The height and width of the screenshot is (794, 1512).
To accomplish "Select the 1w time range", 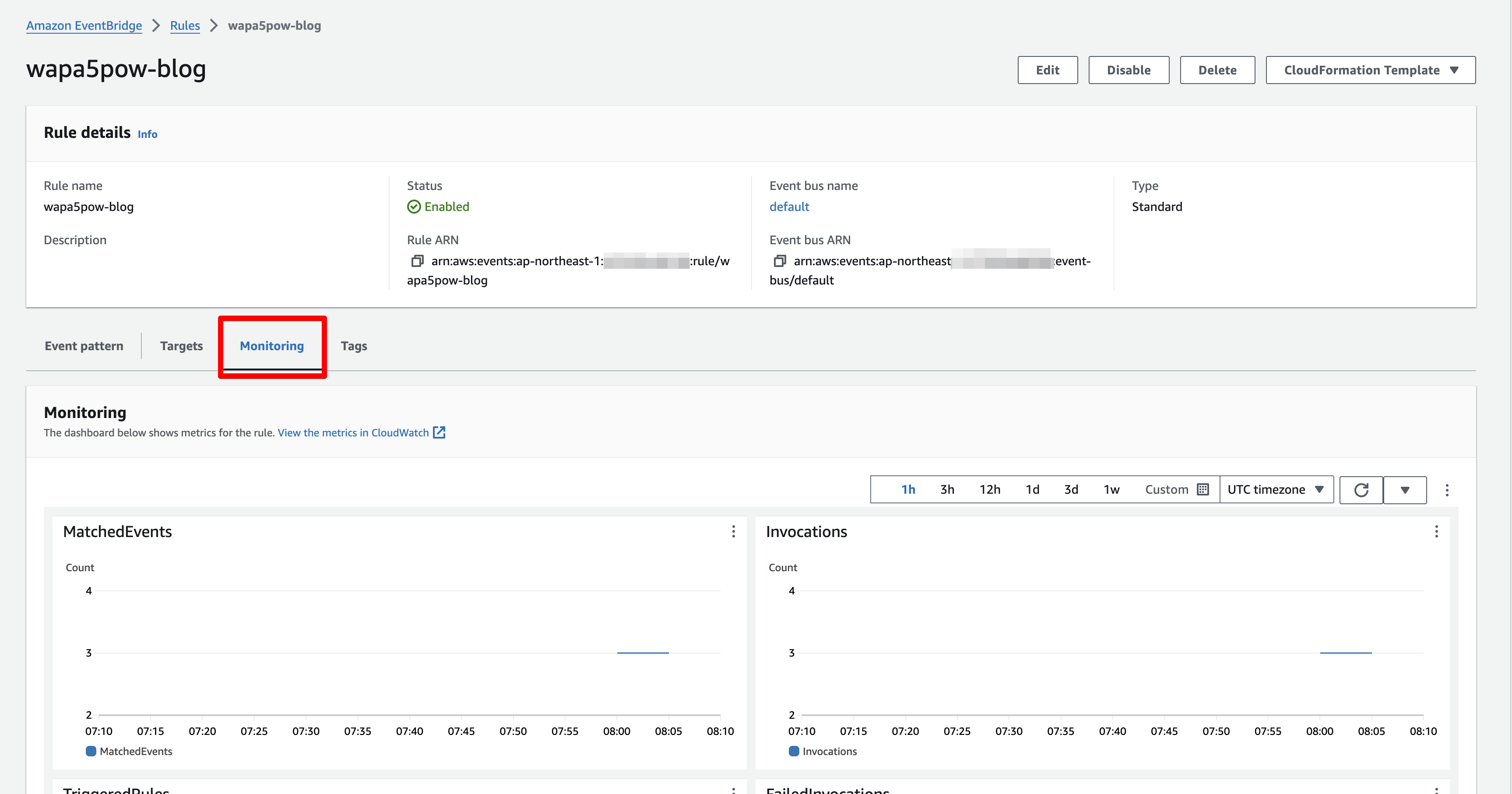I will pyautogui.click(x=1111, y=489).
